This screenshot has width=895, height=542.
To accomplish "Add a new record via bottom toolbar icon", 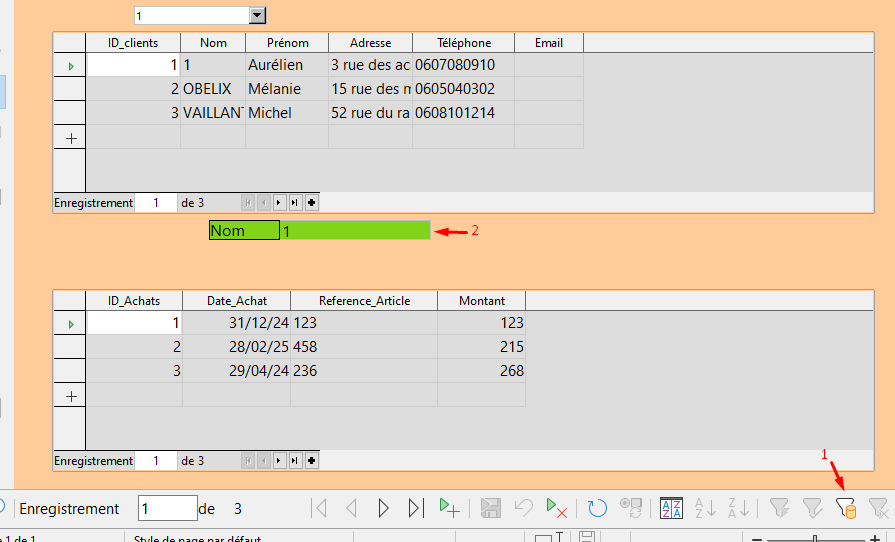I will pos(449,508).
